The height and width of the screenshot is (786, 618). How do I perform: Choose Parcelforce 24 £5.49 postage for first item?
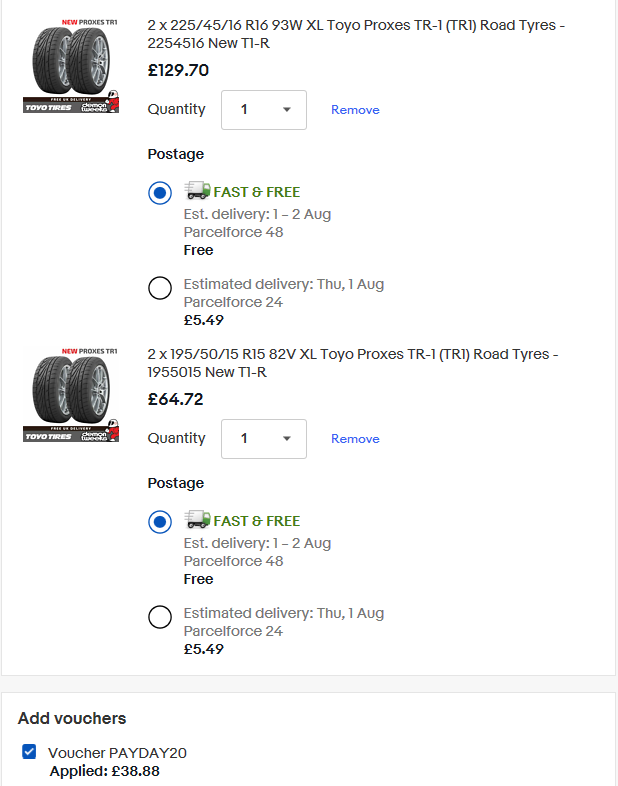(x=160, y=288)
